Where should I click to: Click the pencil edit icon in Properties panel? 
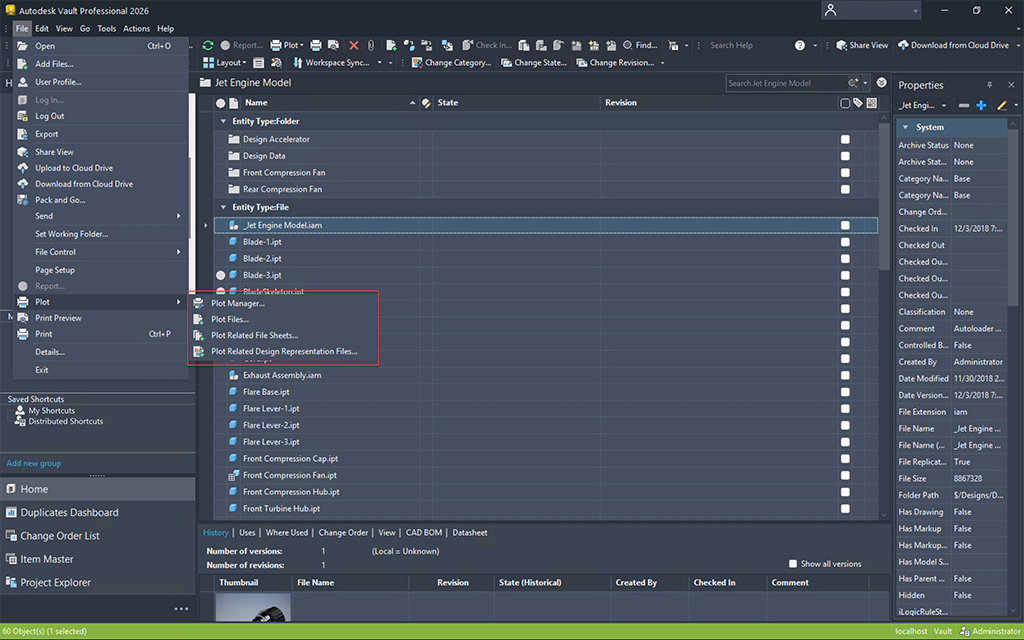(1002, 105)
